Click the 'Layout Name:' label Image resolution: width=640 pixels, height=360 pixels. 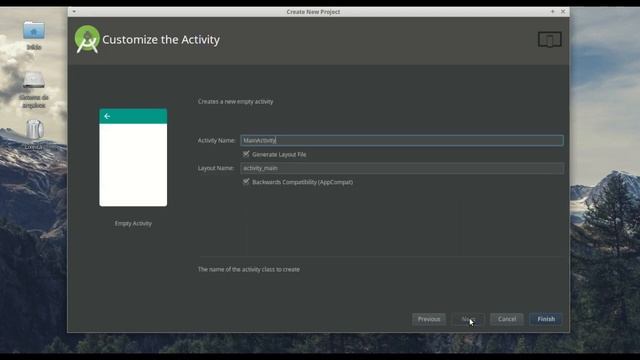pyautogui.click(x=216, y=168)
